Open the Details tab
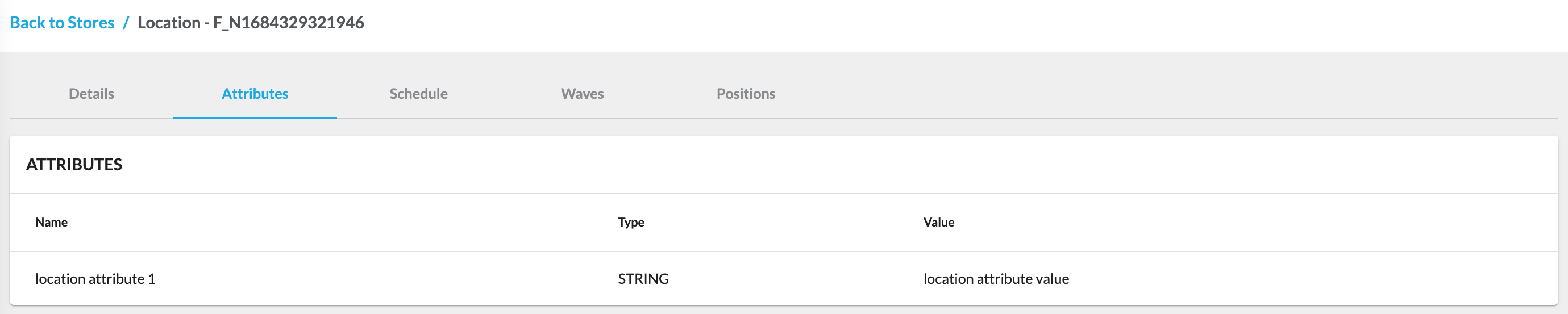The height and width of the screenshot is (314, 1568). [91, 94]
